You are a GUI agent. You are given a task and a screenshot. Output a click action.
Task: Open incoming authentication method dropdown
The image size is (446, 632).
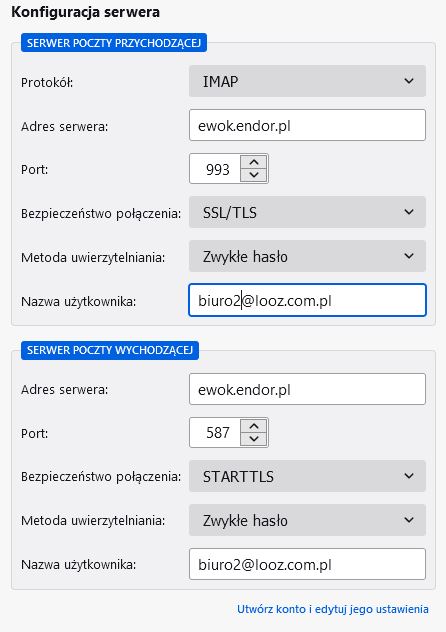(x=307, y=256)
